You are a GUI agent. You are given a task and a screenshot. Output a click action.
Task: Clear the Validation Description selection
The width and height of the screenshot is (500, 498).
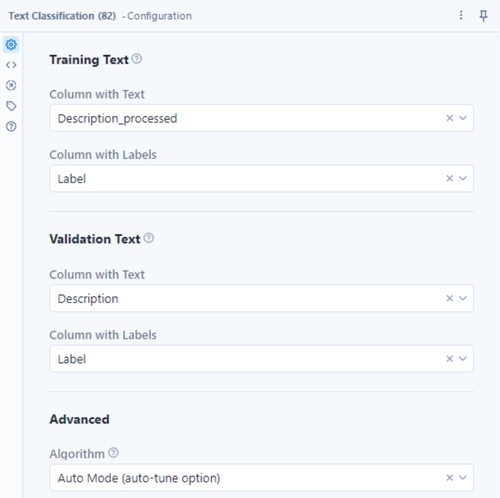point(450,298)
